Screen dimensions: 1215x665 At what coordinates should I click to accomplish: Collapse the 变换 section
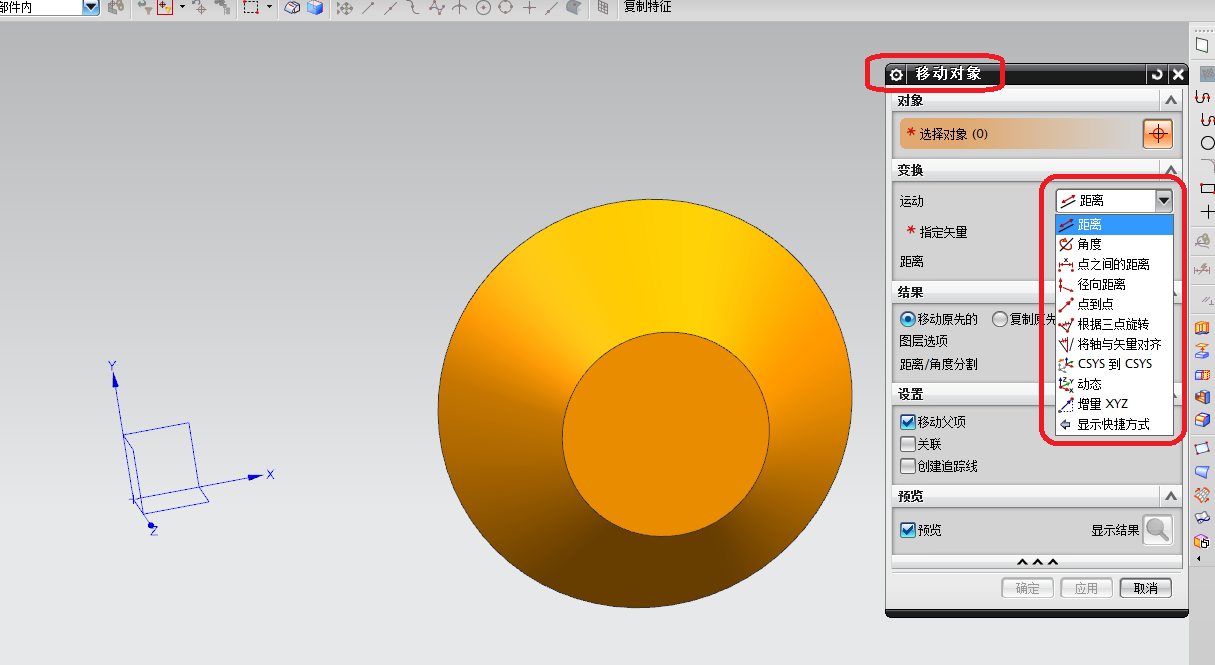tap(1170, 169)
